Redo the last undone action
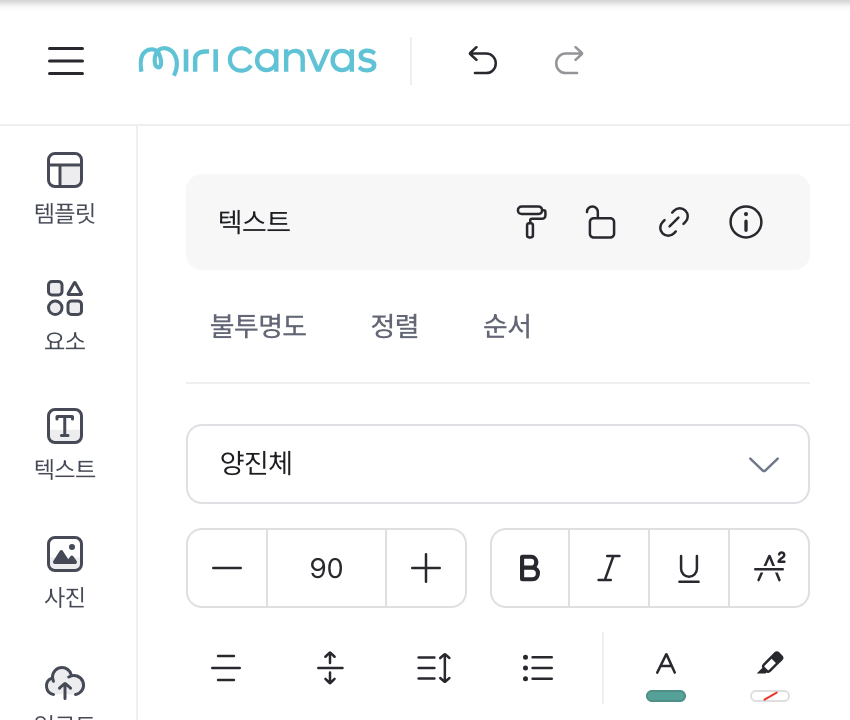The image size is (850, 720). tap(569, 60)
